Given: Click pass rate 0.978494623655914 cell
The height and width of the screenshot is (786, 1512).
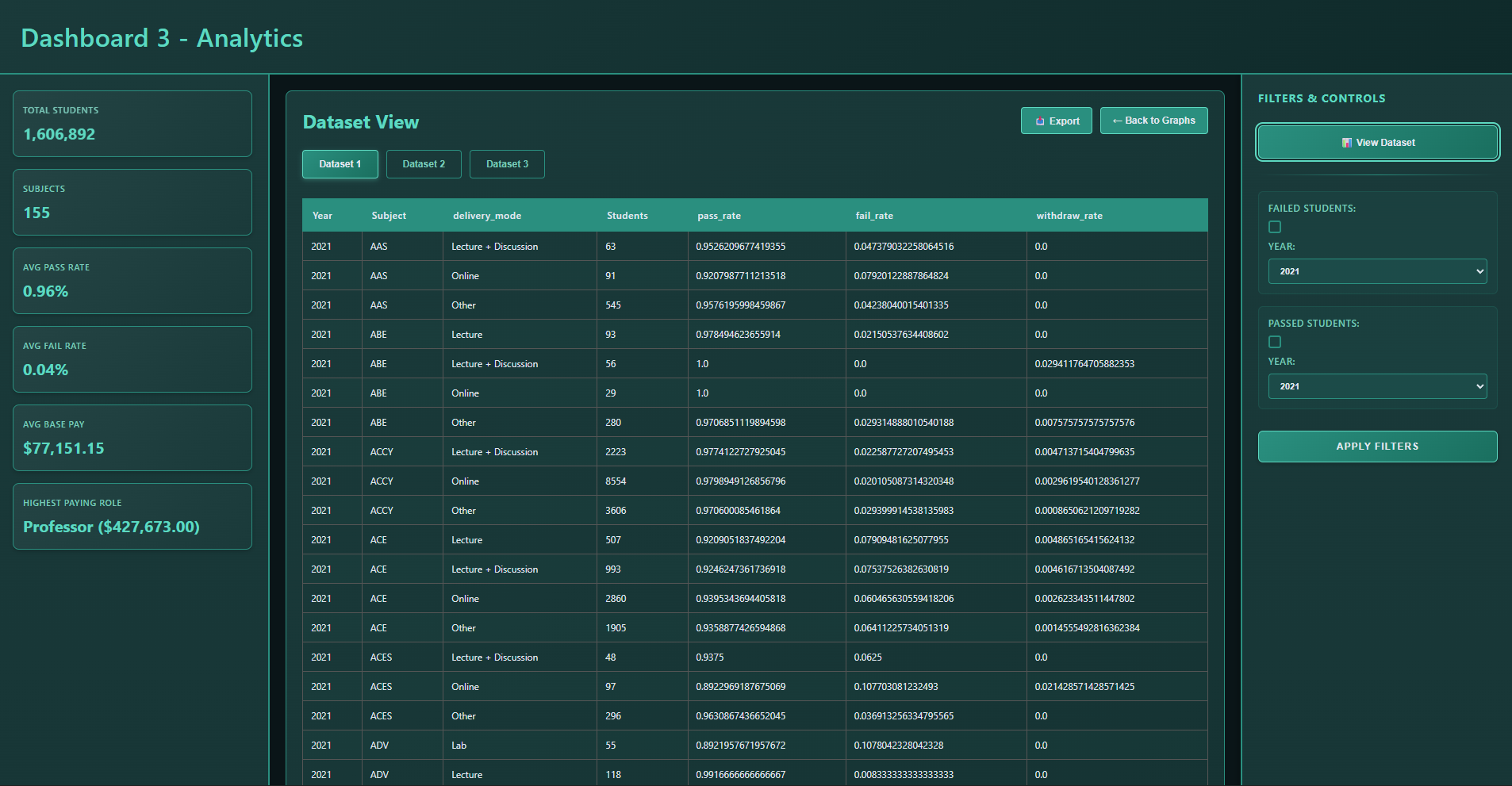Looking at the screenshot, I should [766, 335].
